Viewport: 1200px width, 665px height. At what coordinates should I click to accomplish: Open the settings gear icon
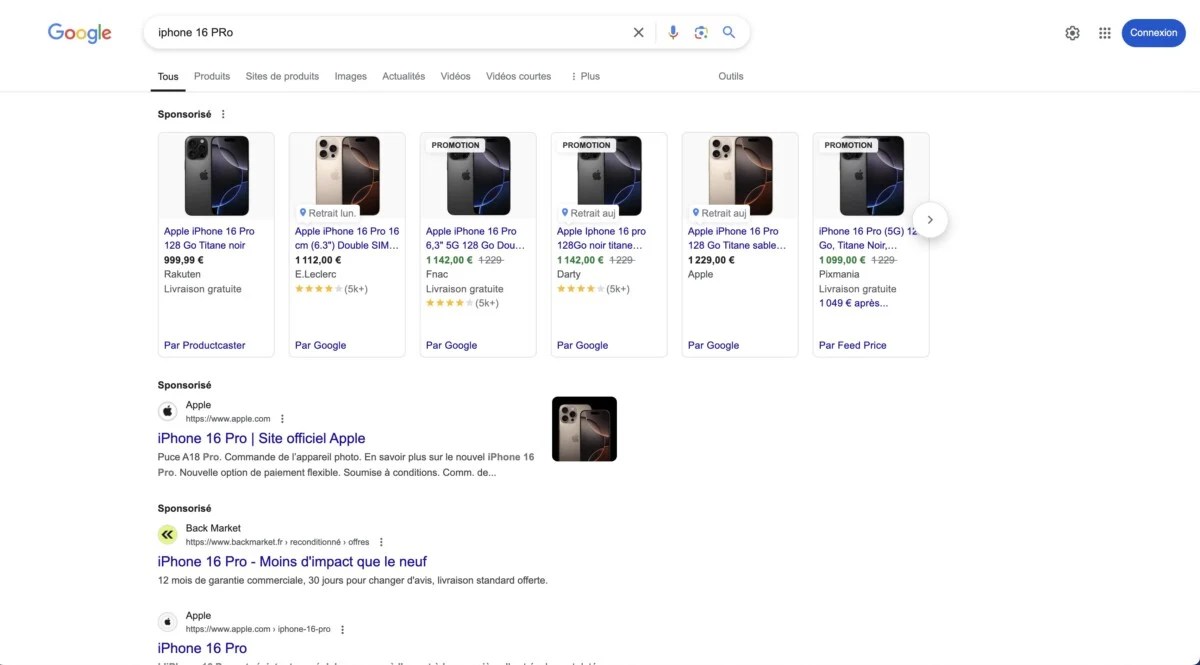(1072, 33)
